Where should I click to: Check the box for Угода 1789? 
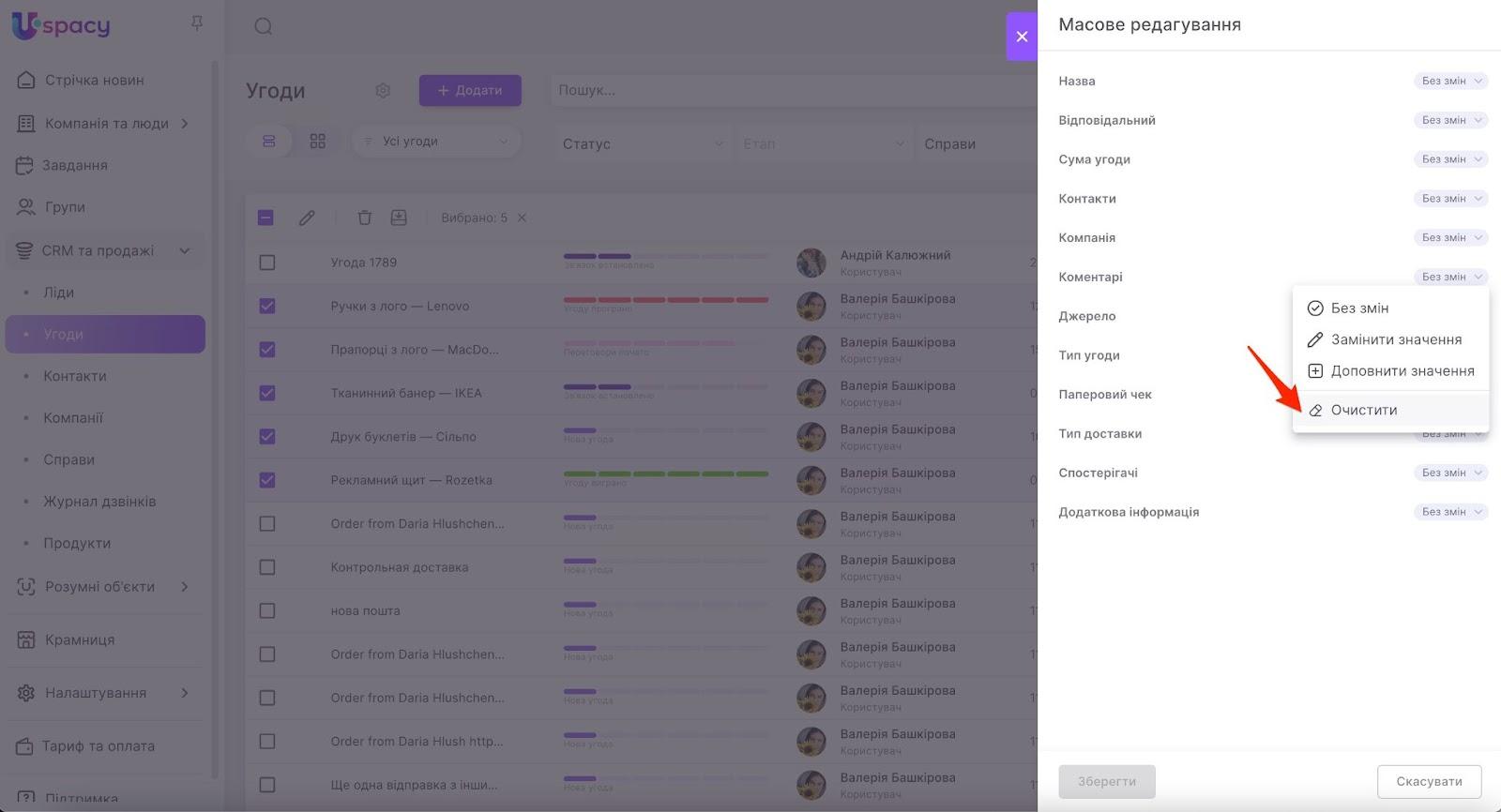(267, 263)
